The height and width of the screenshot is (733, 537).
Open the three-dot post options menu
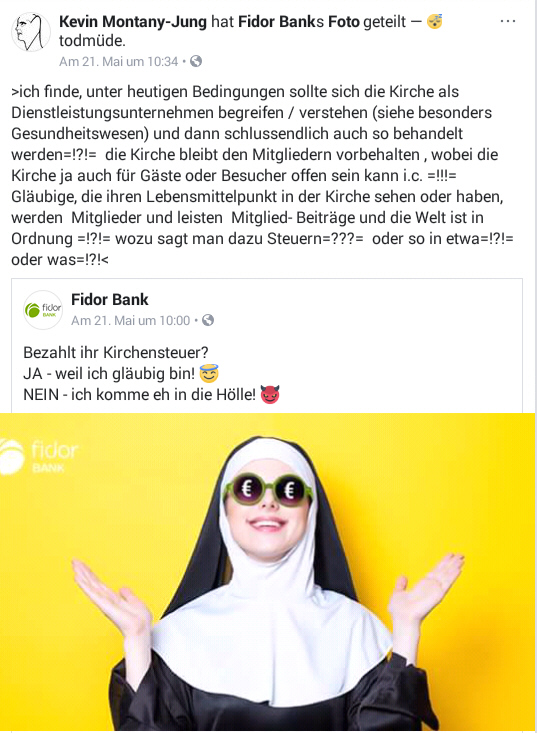pyautogui.click(x=508, y=22)
